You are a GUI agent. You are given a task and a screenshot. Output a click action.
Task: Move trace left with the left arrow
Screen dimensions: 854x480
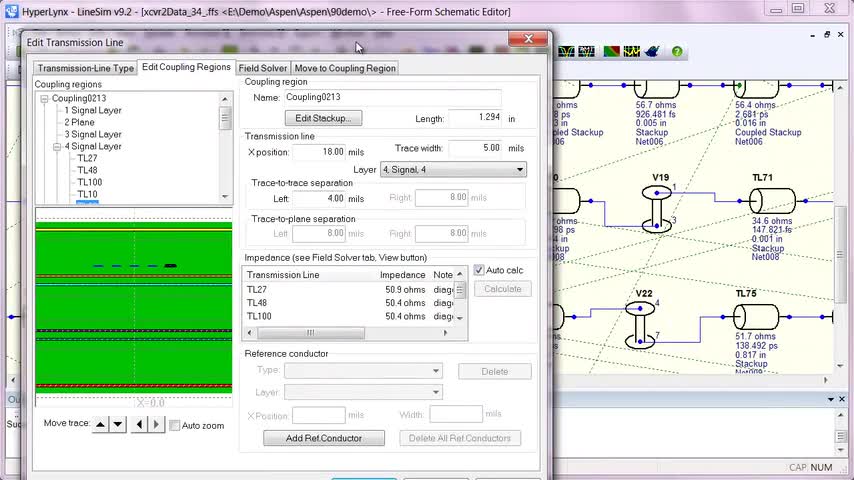tap(139, 425)
